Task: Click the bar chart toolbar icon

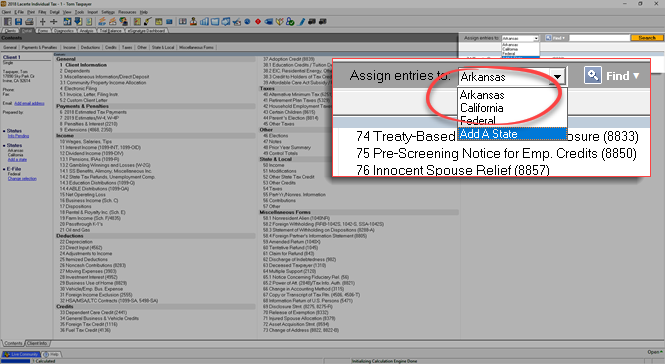Action: pyautogui.click(x=204, y=21)
